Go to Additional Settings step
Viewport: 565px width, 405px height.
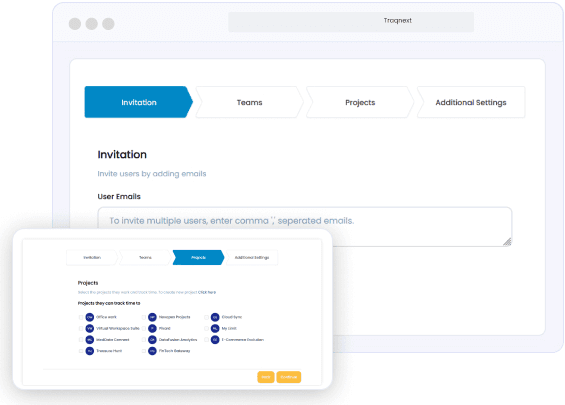[x=471, y=102]
